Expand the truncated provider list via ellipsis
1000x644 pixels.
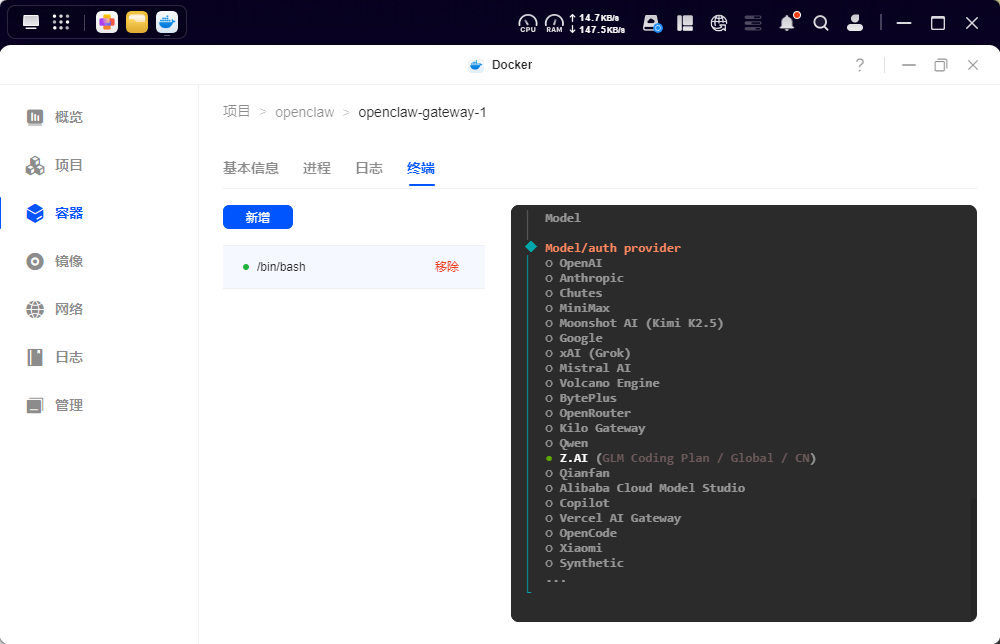(x=555, y=579)
